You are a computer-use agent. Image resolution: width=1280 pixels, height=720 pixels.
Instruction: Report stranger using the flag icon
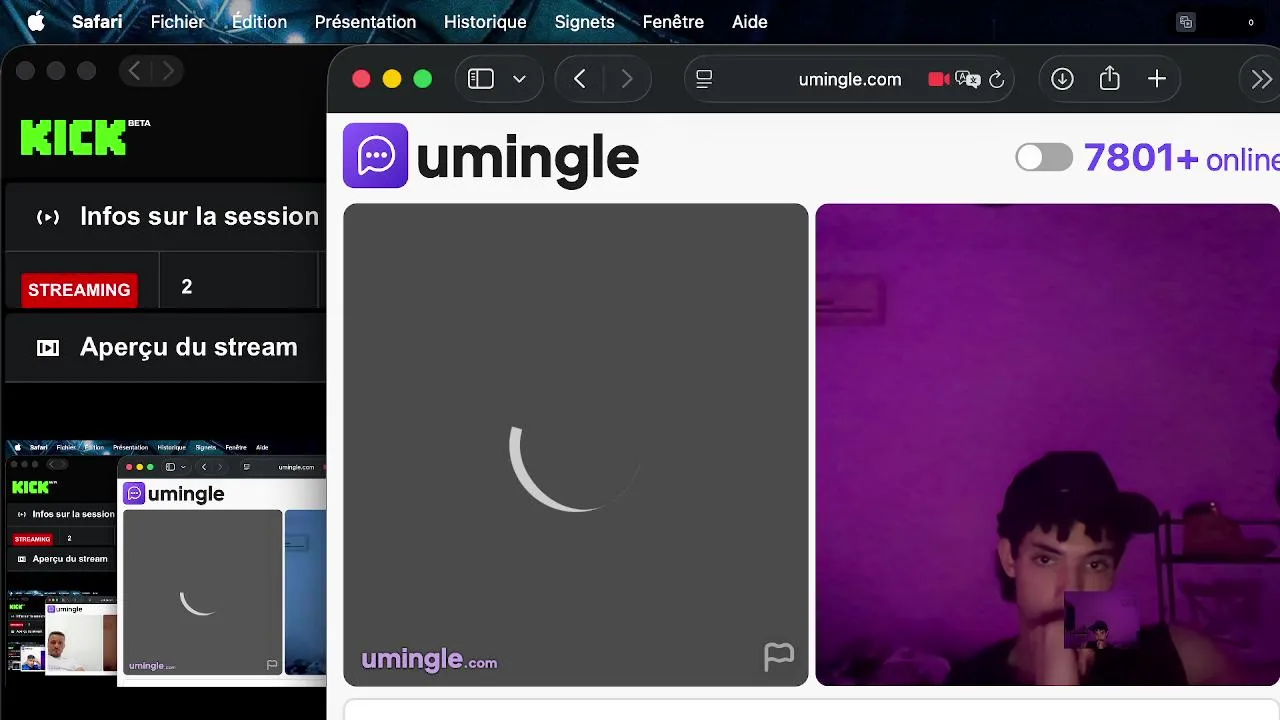779,656
